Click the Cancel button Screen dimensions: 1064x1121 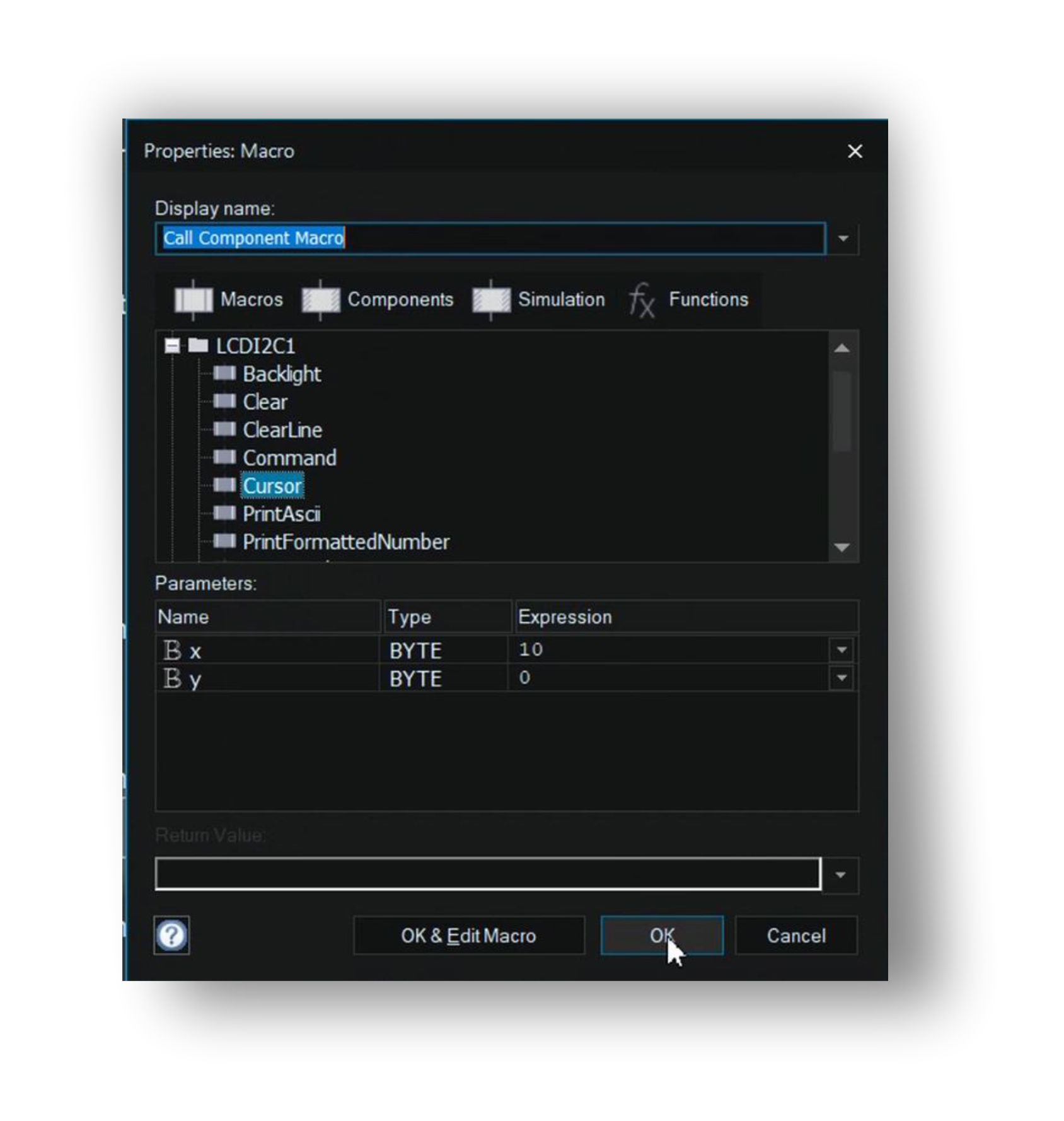(796, 936)
